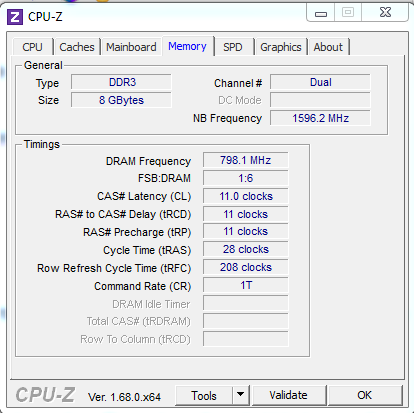
Task: Select the DRAM Frequency value field
Action: (246, 160)
